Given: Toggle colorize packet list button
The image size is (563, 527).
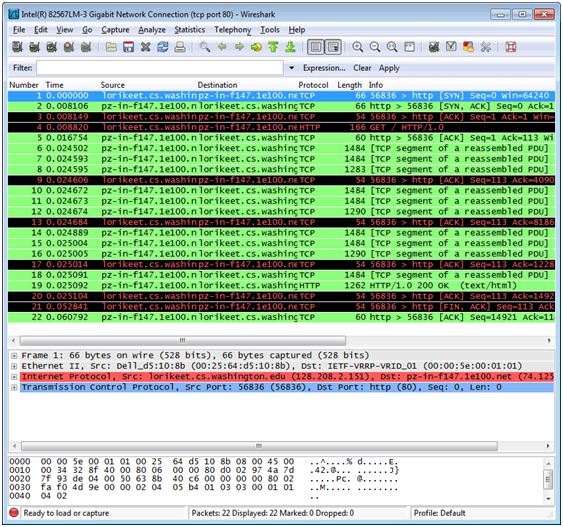Looking at the screenshot, I should (x=316, y=47).
